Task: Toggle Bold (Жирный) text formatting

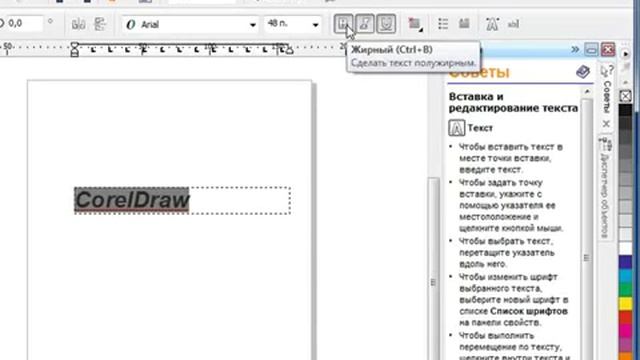Action: pos(343,24)
